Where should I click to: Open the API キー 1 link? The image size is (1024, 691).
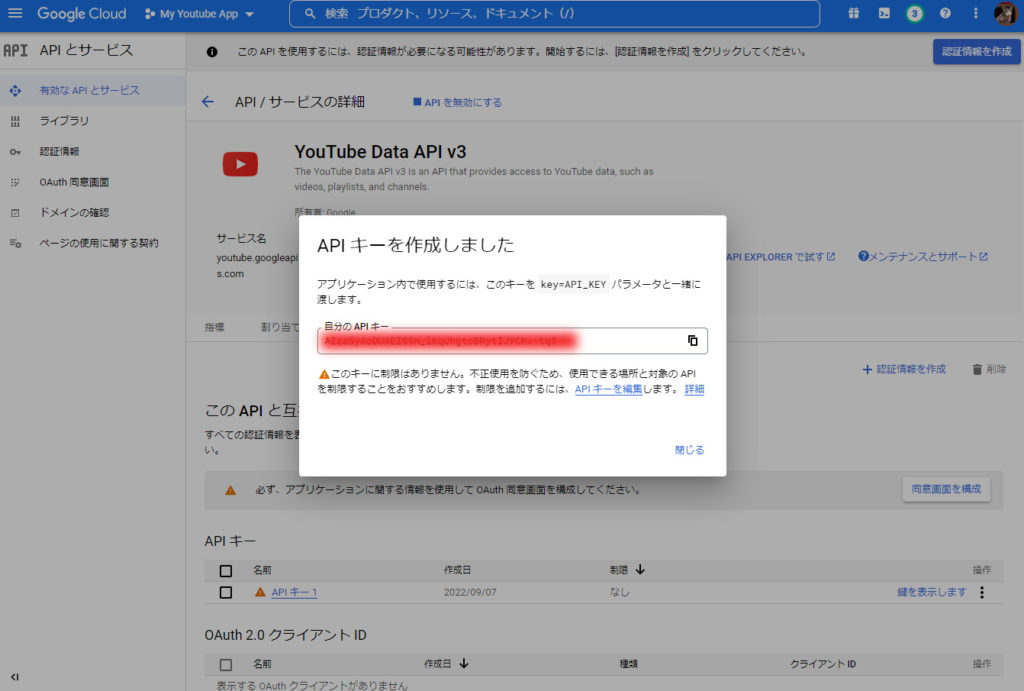294,592
